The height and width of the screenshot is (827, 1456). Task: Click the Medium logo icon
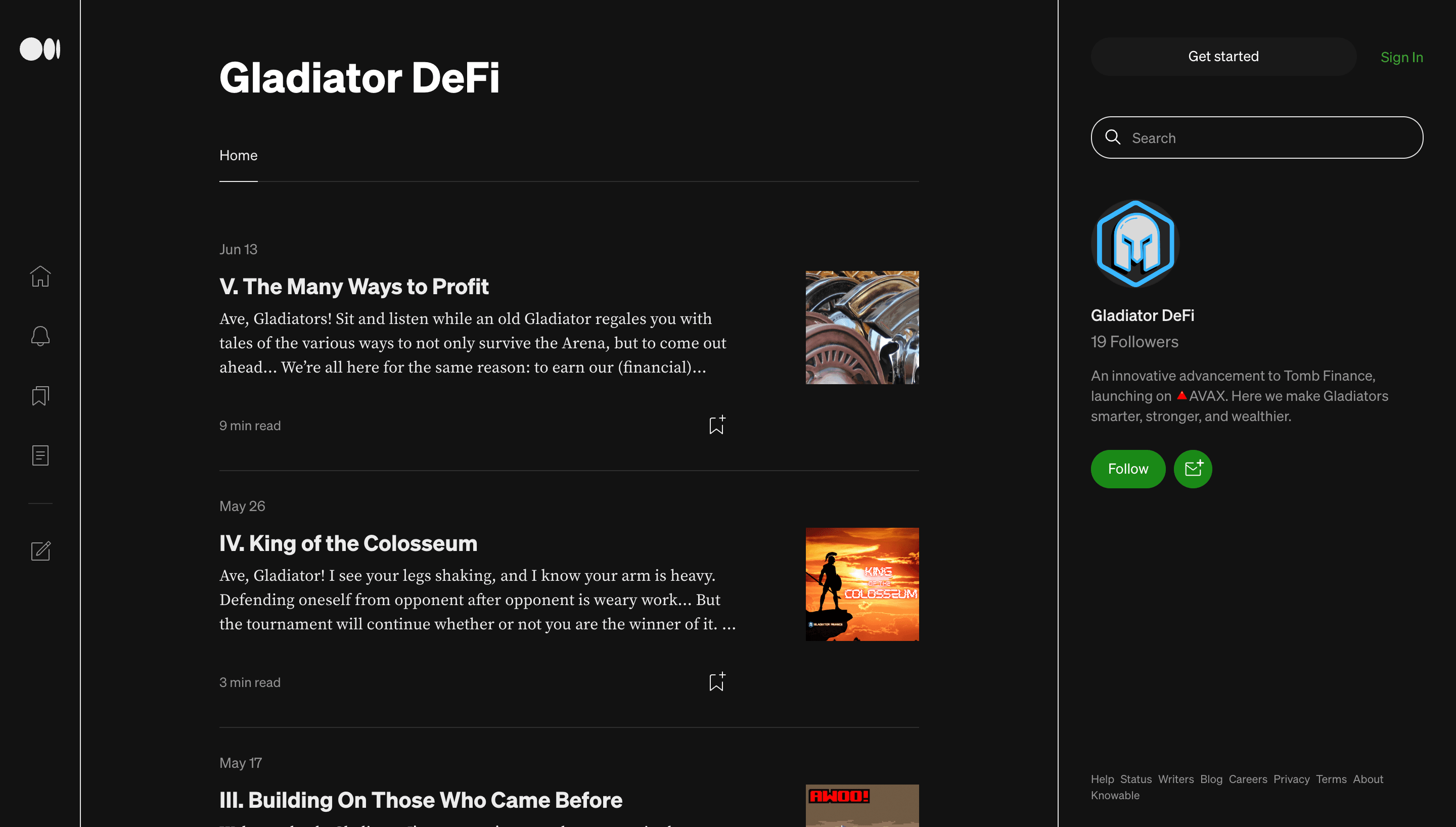pyautogui.click(x=40, y=49)
